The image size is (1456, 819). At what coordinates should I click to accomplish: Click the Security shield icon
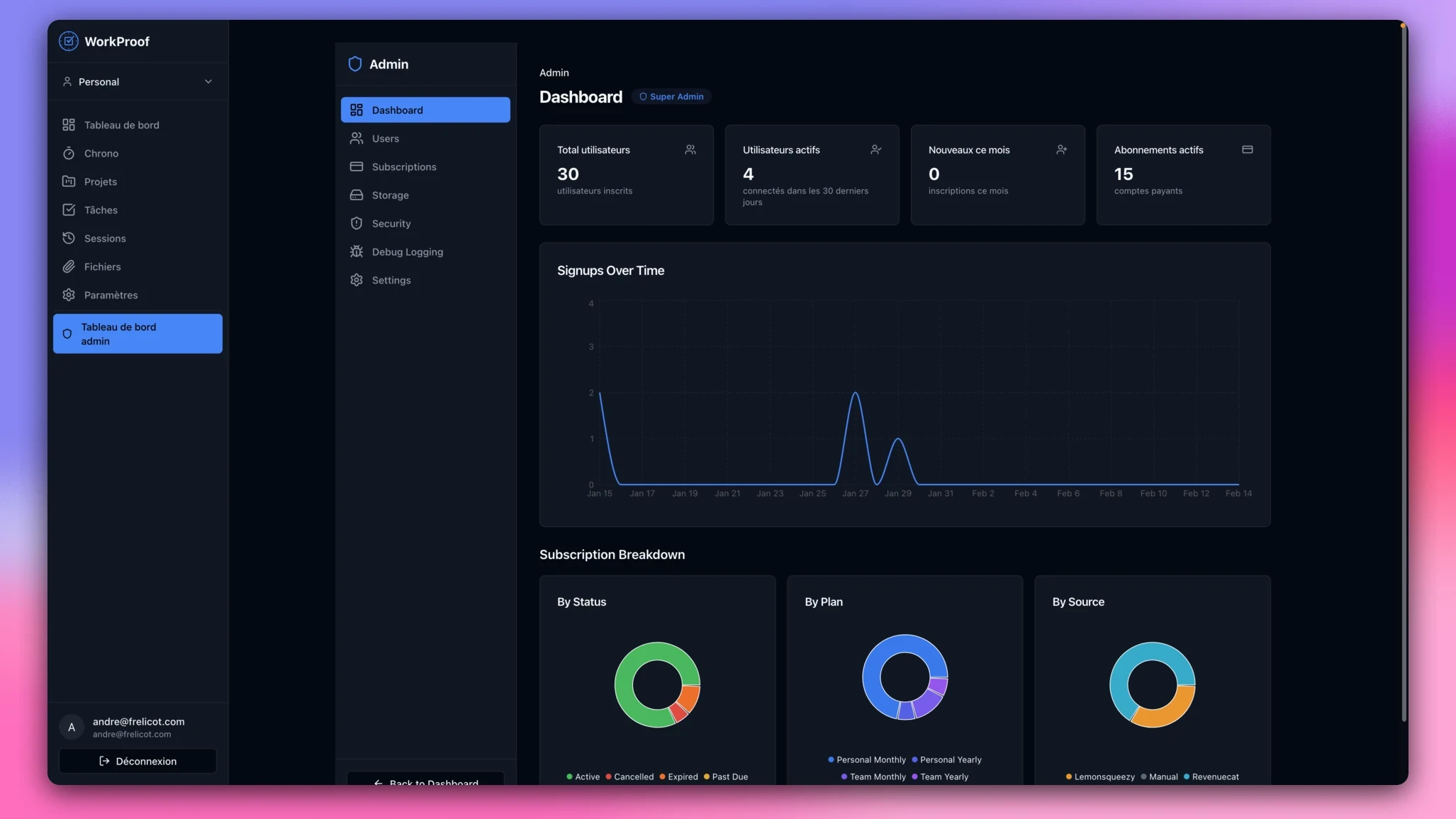coord(357,223)
